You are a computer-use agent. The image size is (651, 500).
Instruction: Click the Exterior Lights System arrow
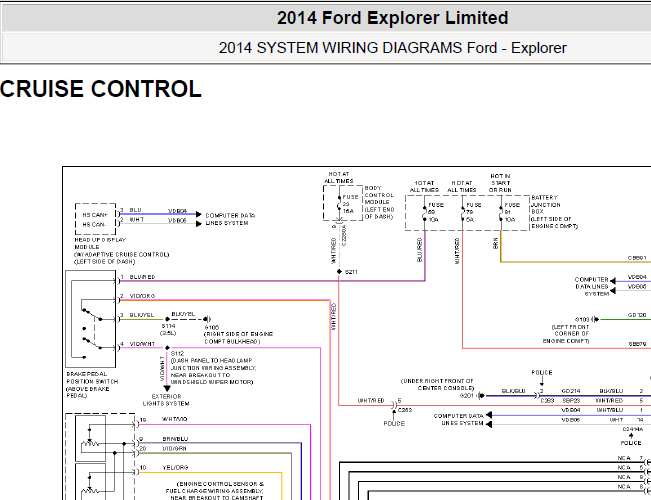tap(167, 389)
